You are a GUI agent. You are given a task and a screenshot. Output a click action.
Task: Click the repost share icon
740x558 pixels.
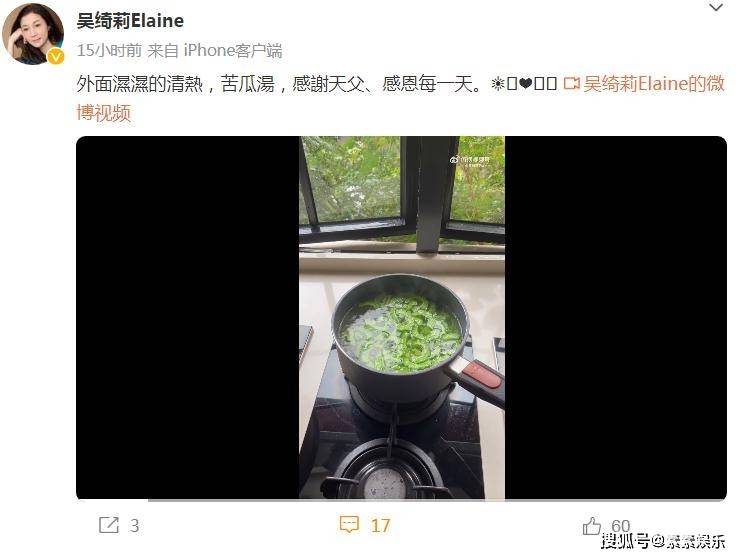109,525
